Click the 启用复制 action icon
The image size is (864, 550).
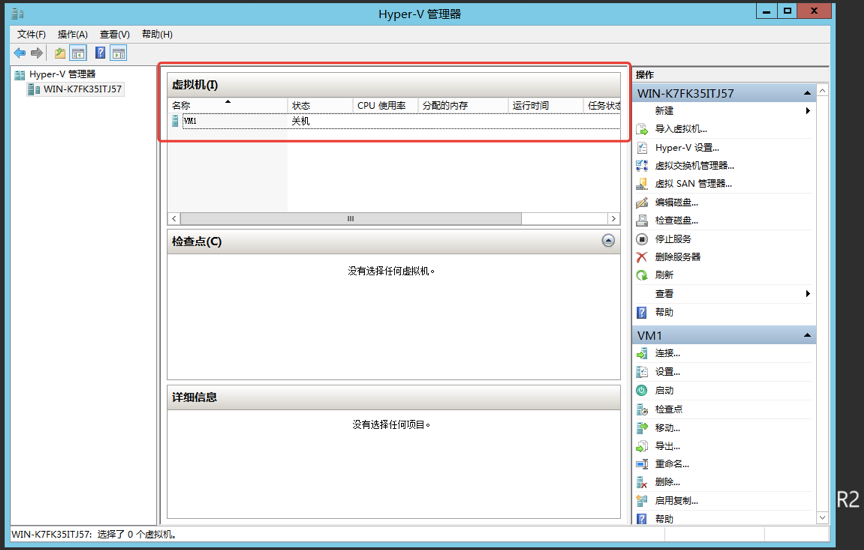click(x=642, y=500)
